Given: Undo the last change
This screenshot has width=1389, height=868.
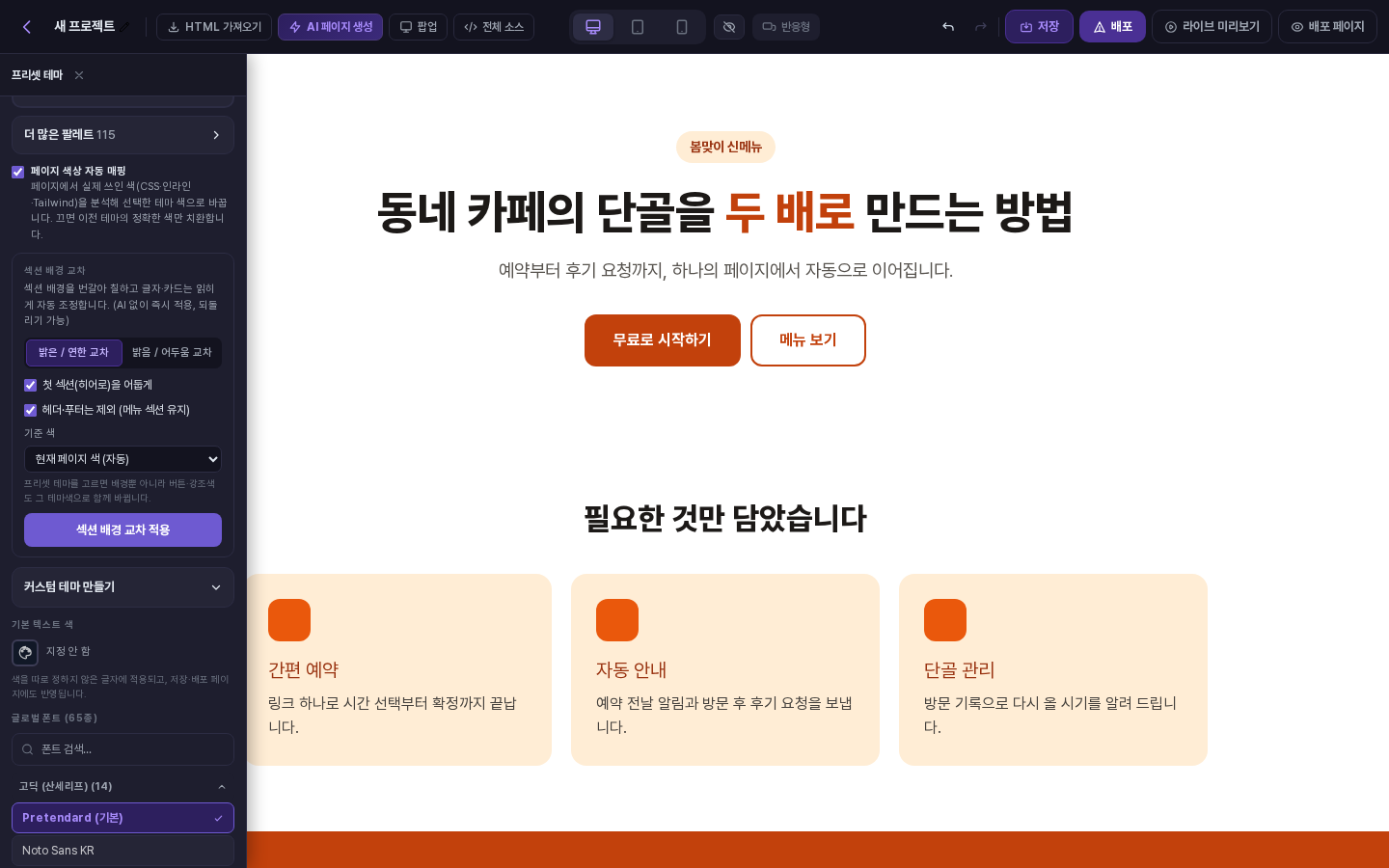Looking at the screenshot, I should click(948, 27).
